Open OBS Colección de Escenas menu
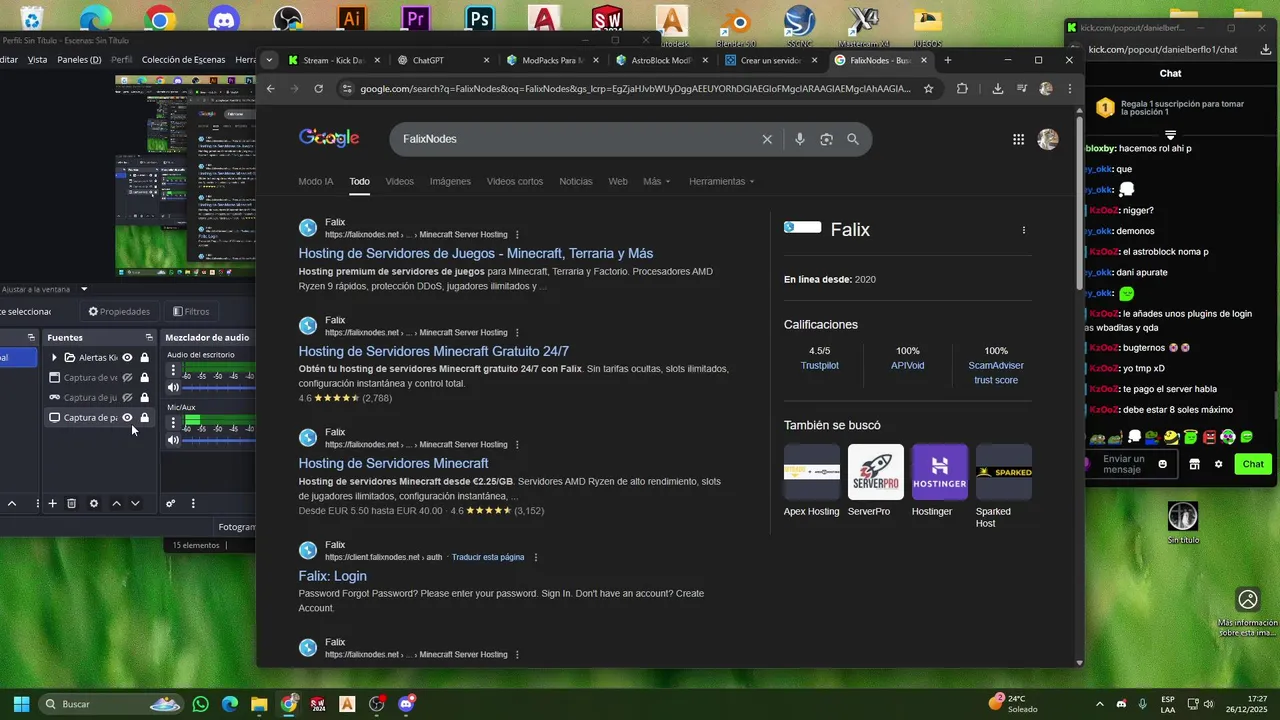Image resolution: width=1280 pixels, height=720 pixels. (183, 60)
